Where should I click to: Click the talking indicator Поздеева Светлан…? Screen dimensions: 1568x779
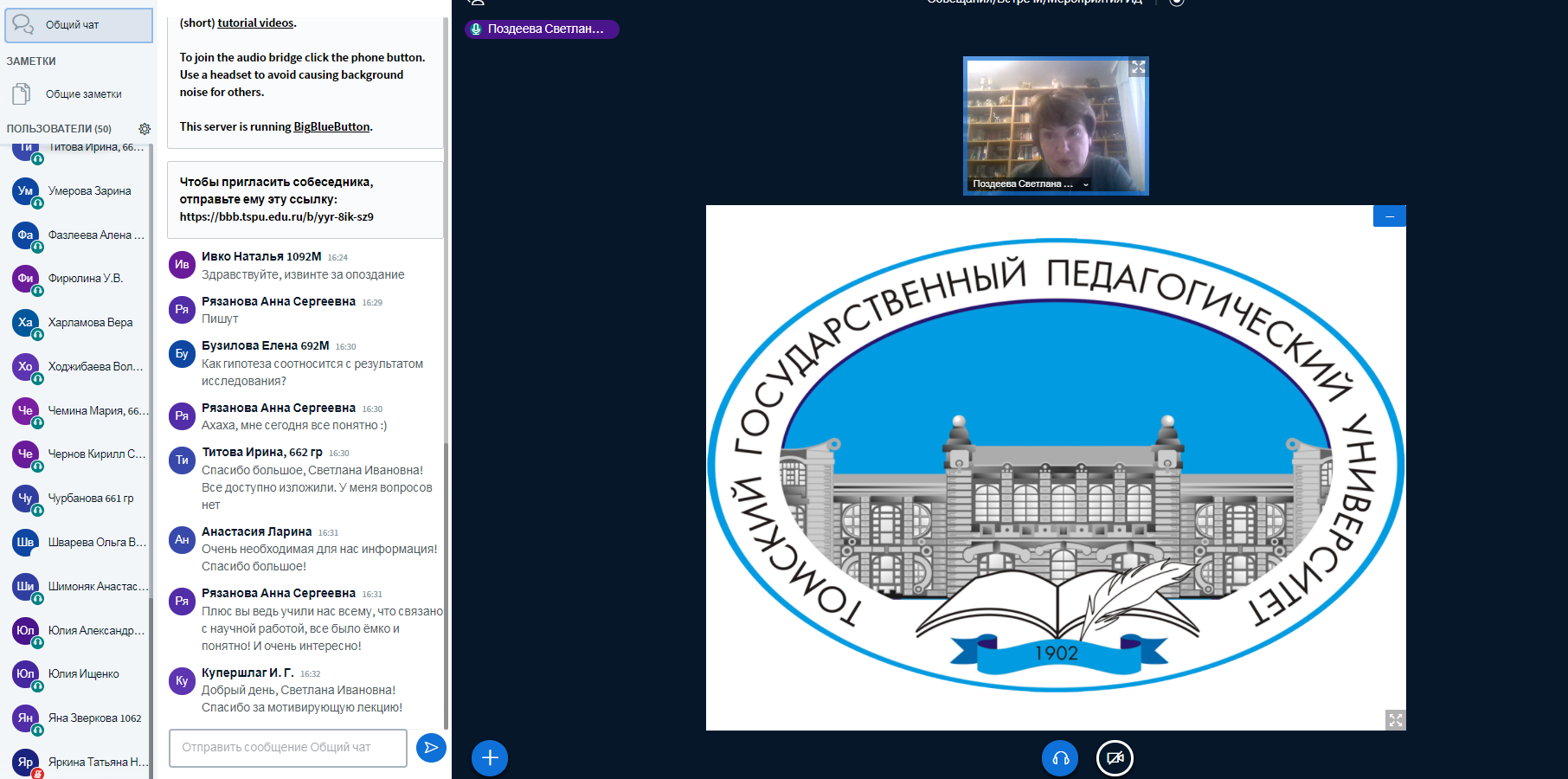[x=542, y=29]
